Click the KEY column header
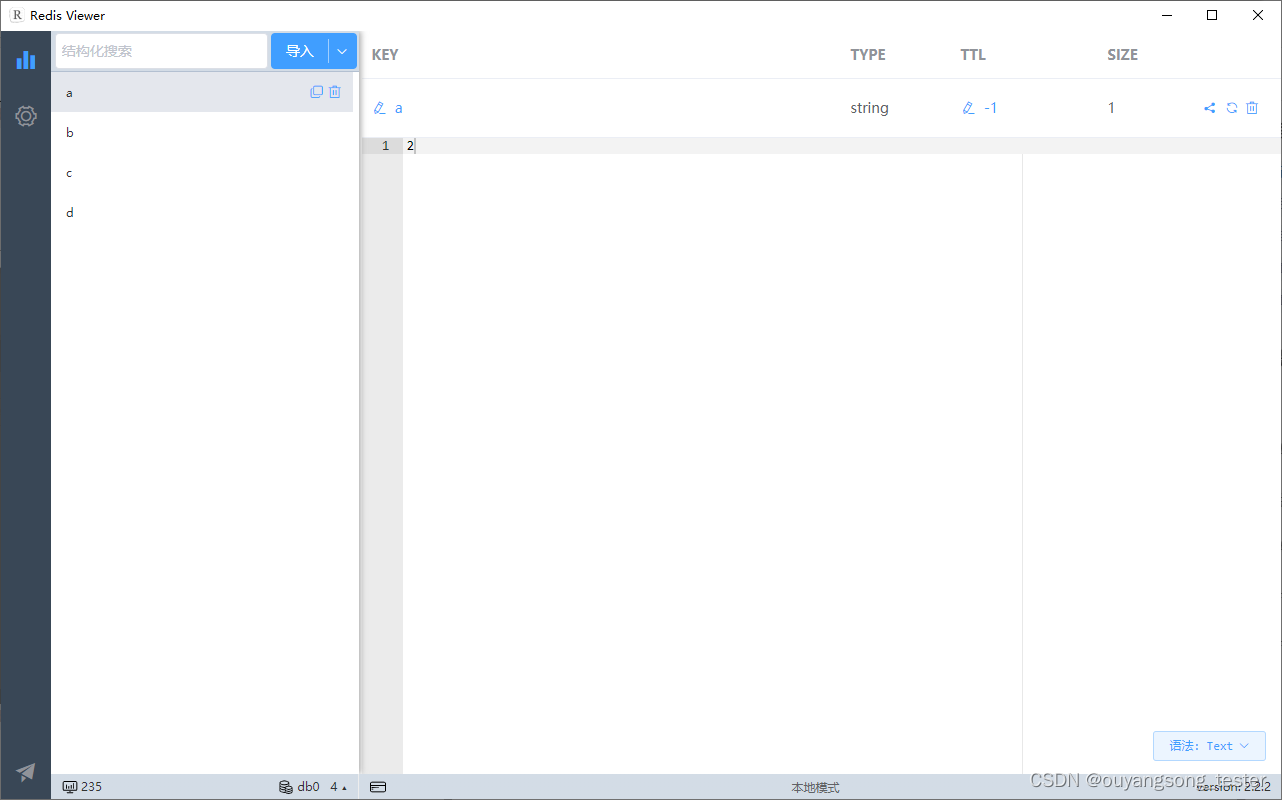Image resolution: width=1282 pixels, height=800 pixels. [x=385, y=55]
